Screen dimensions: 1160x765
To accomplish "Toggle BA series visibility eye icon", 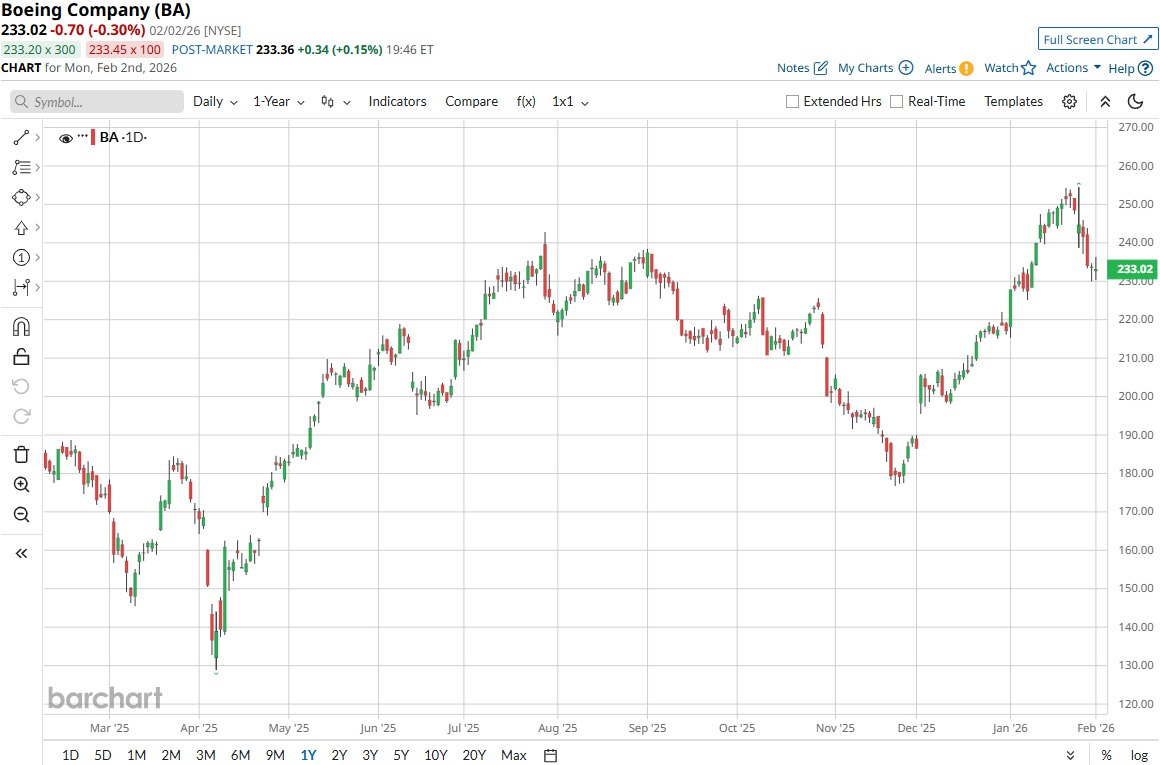I will (x=66, y=138).
